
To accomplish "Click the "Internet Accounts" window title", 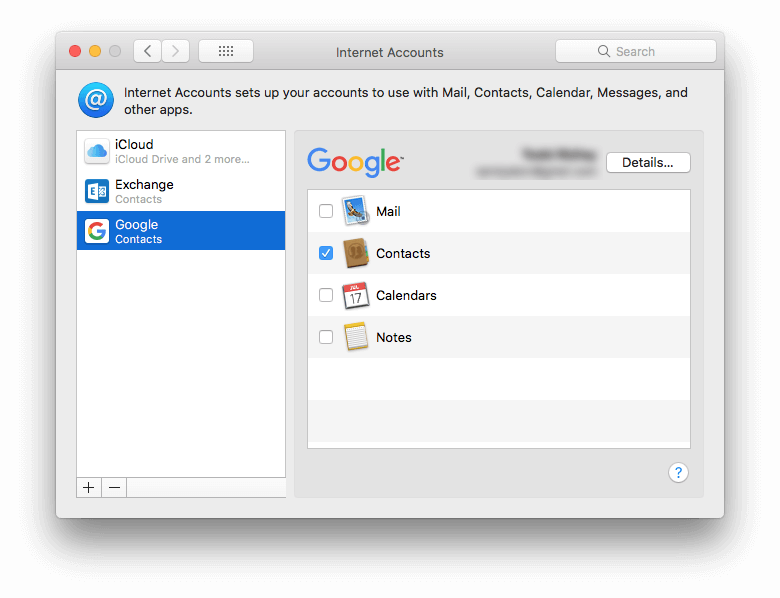I will coord(390,52).
